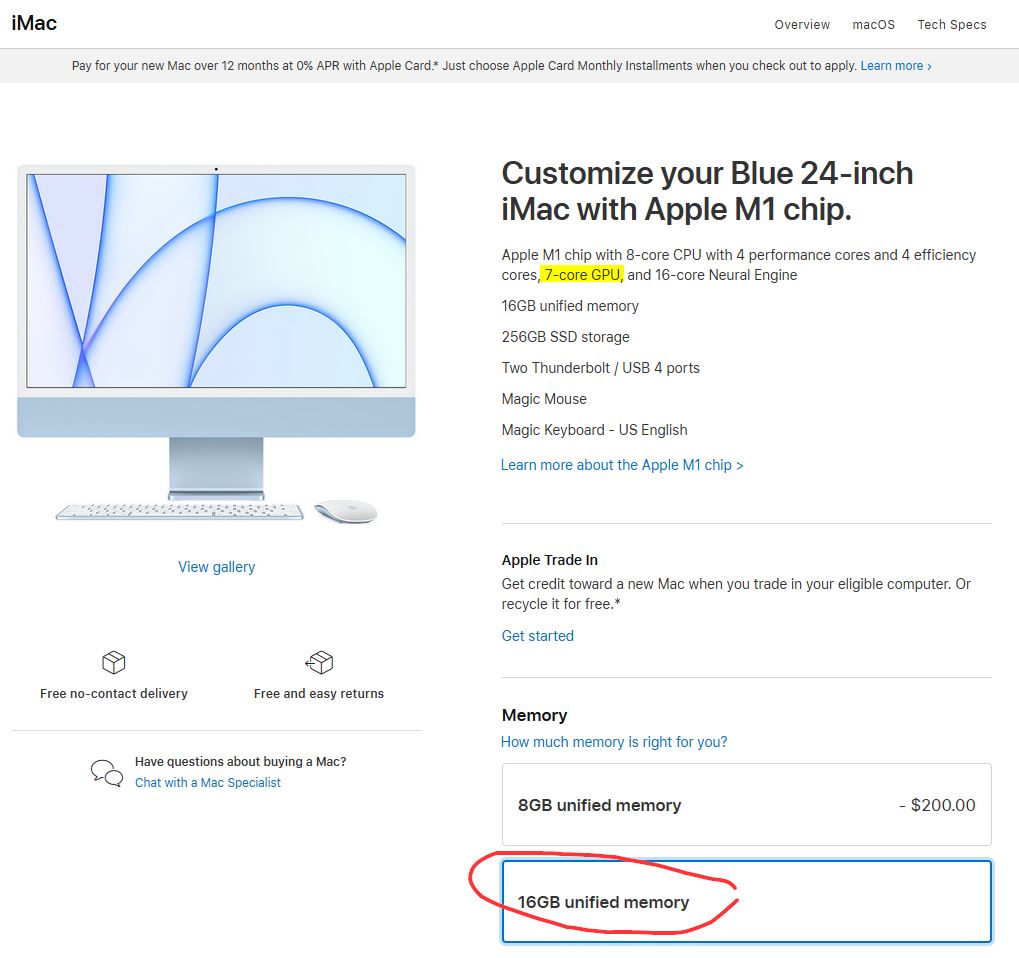Viewport: 1019px width, 958px height.
Task: Select the 8GB unified memory option
Action: (x=747, y=805)
